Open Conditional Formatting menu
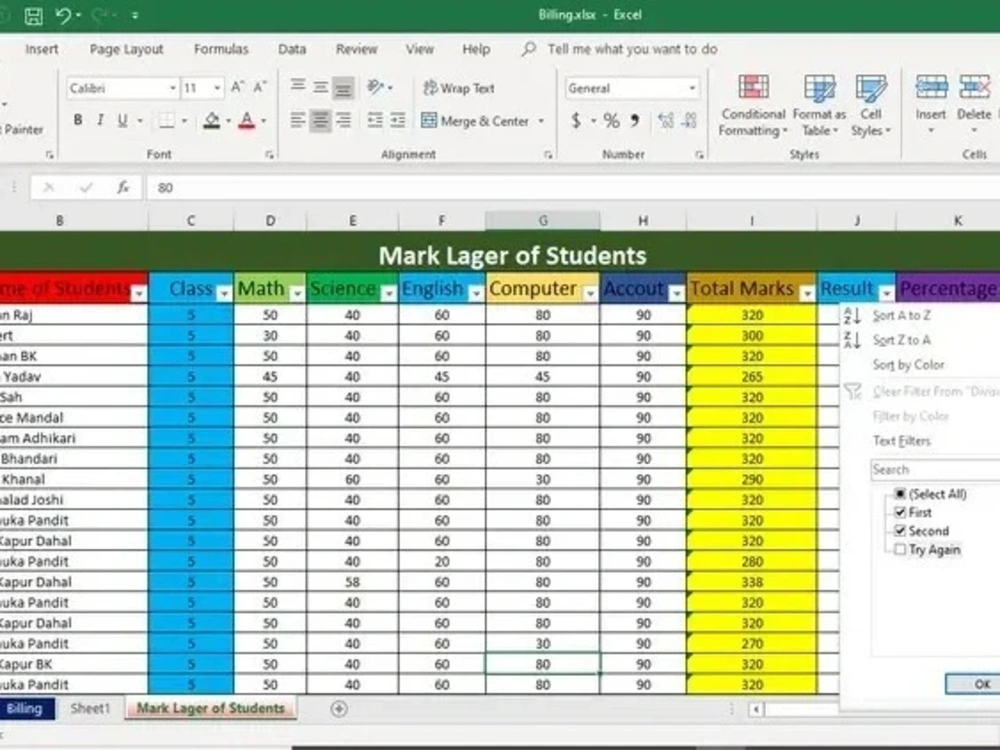The image size is (1000, 750). click(753, 105)
